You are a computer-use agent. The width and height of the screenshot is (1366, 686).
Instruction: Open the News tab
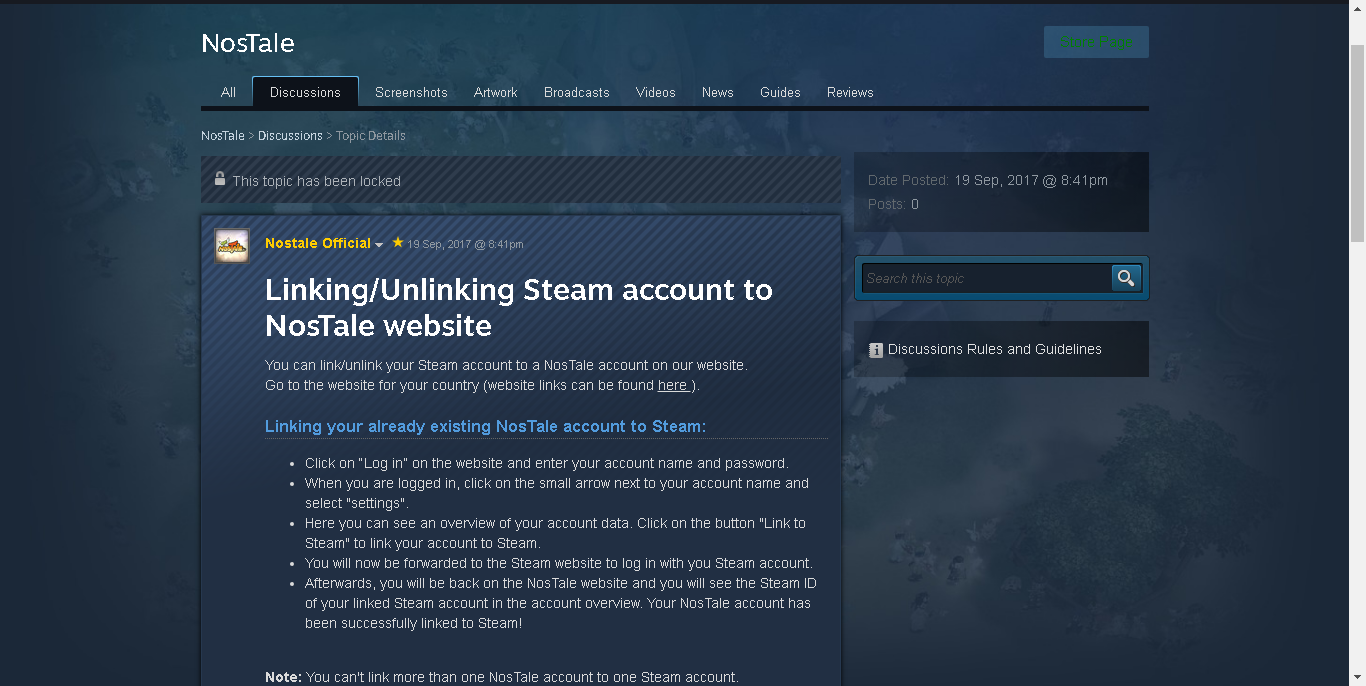point(718,92)
